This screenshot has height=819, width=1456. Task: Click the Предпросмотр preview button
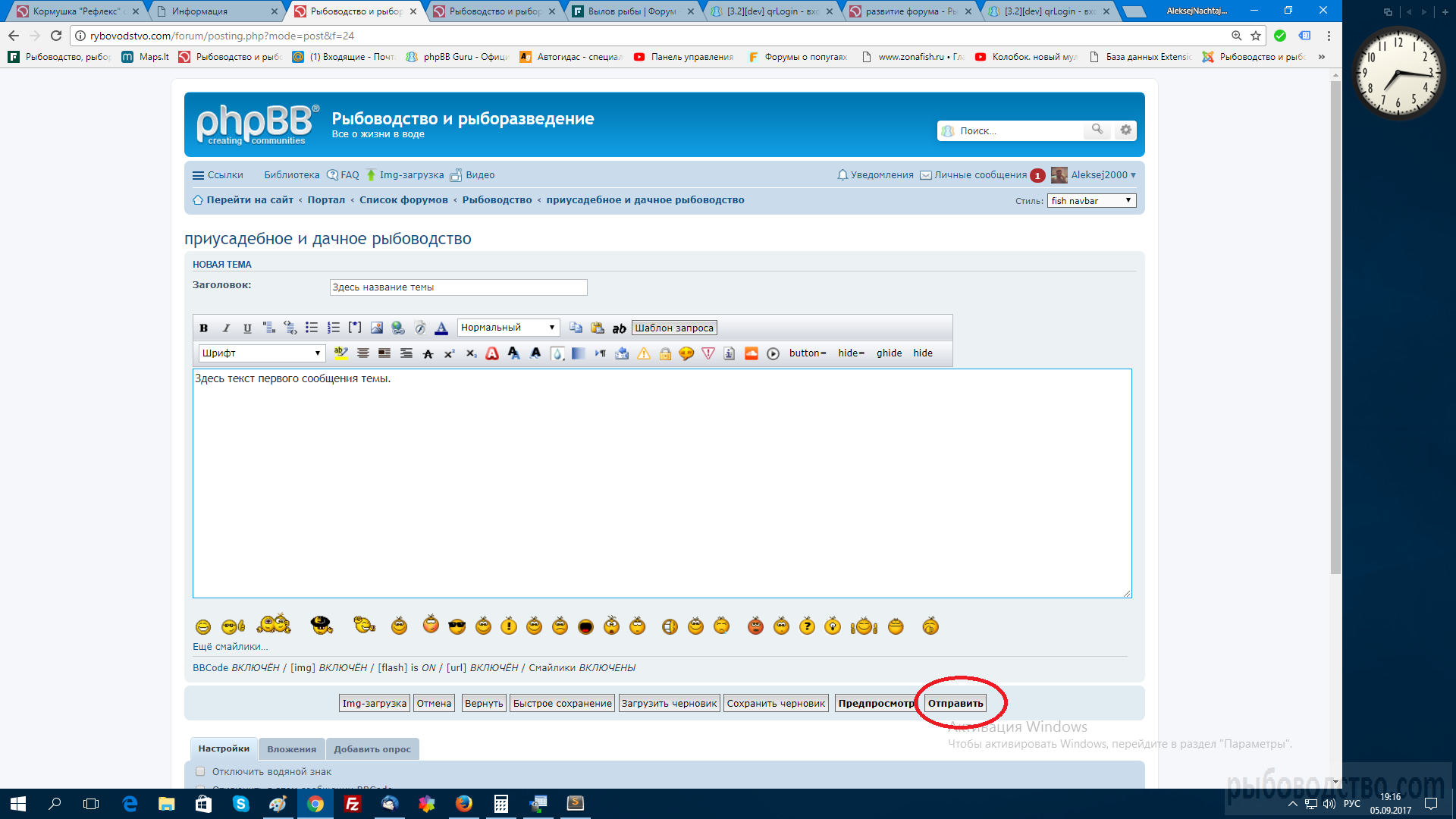pyautogui.click(x=876, y=703)
